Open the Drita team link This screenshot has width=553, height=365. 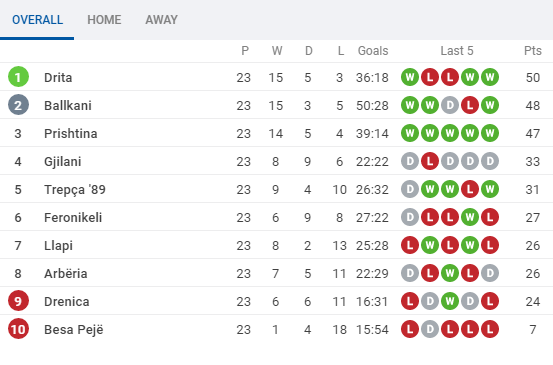click(x=58, y=77)
